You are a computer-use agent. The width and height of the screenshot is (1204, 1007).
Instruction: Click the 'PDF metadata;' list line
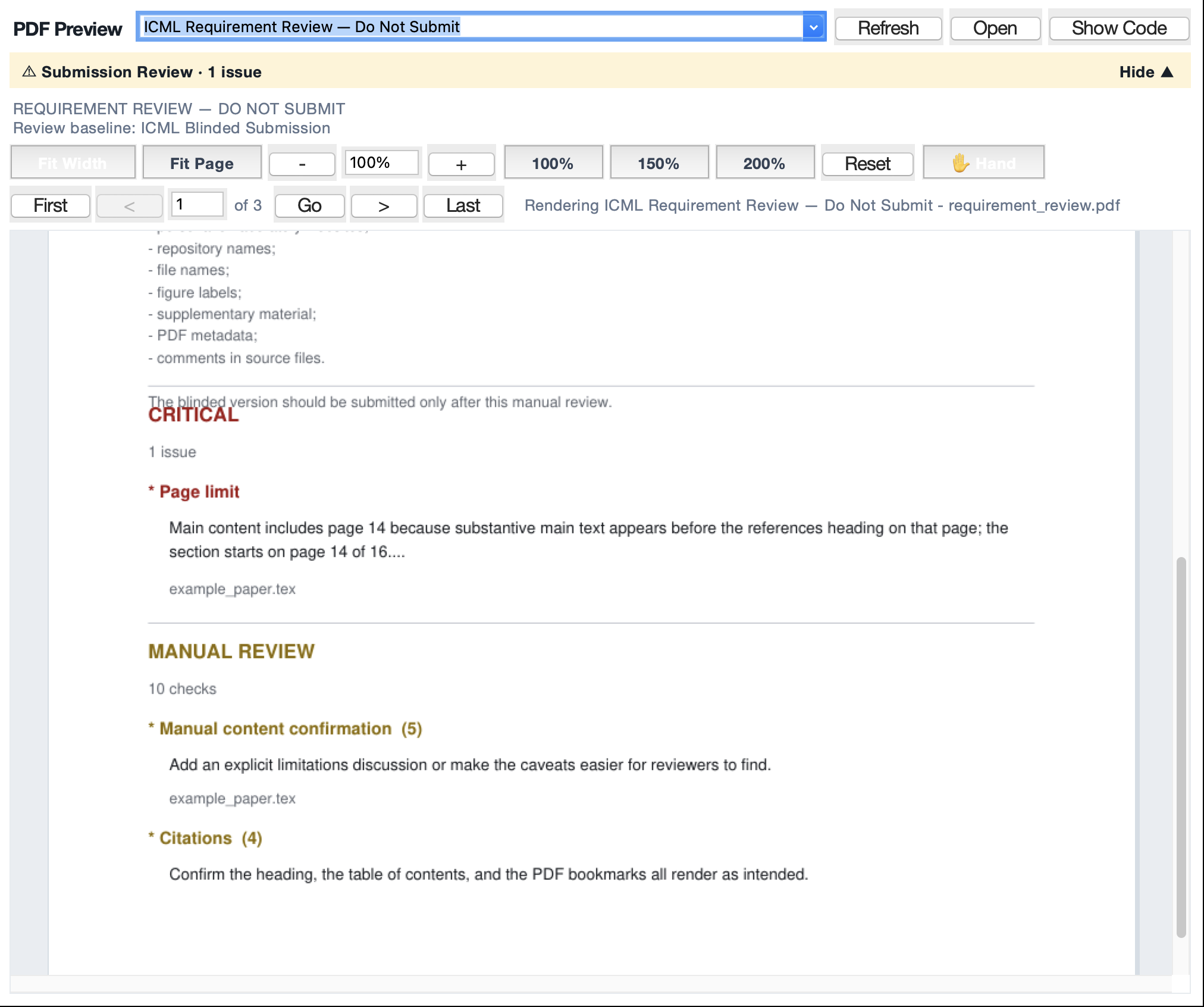(x=203, y=336)
